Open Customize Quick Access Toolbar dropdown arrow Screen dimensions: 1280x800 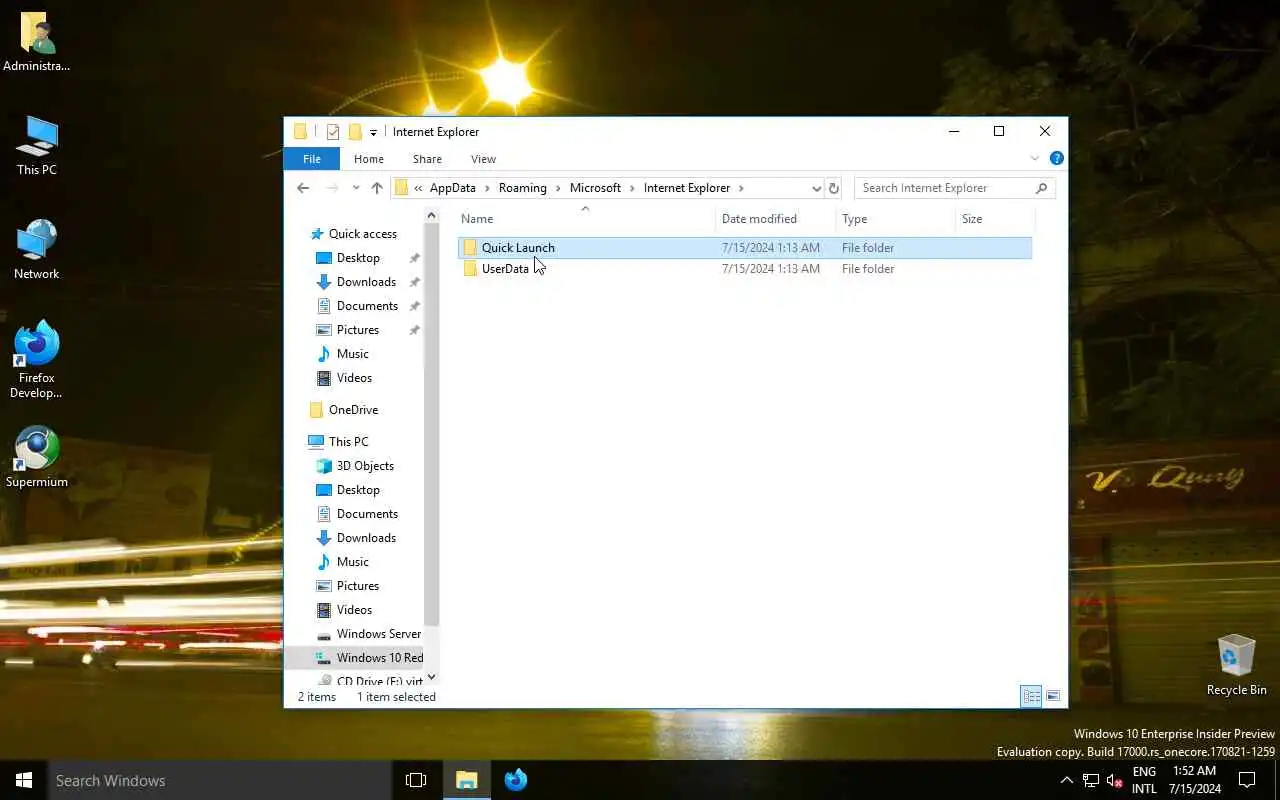tap(373, 132)
